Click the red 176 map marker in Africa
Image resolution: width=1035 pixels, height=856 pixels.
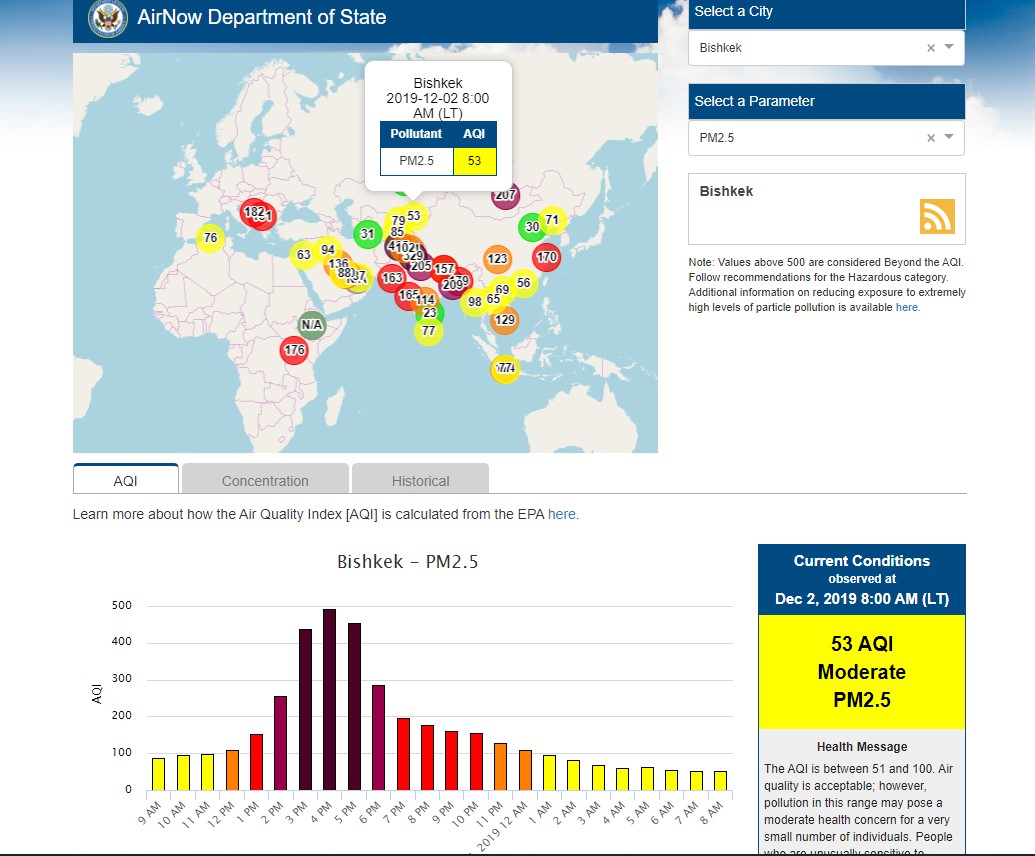pos(294,350)
